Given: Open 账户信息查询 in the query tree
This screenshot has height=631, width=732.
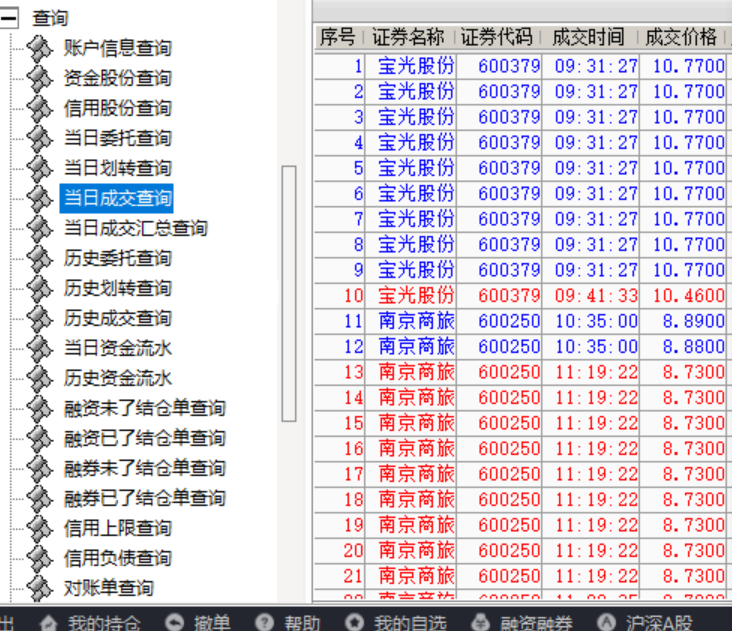Looking at the screenshot, I should [x=118, y=49].
